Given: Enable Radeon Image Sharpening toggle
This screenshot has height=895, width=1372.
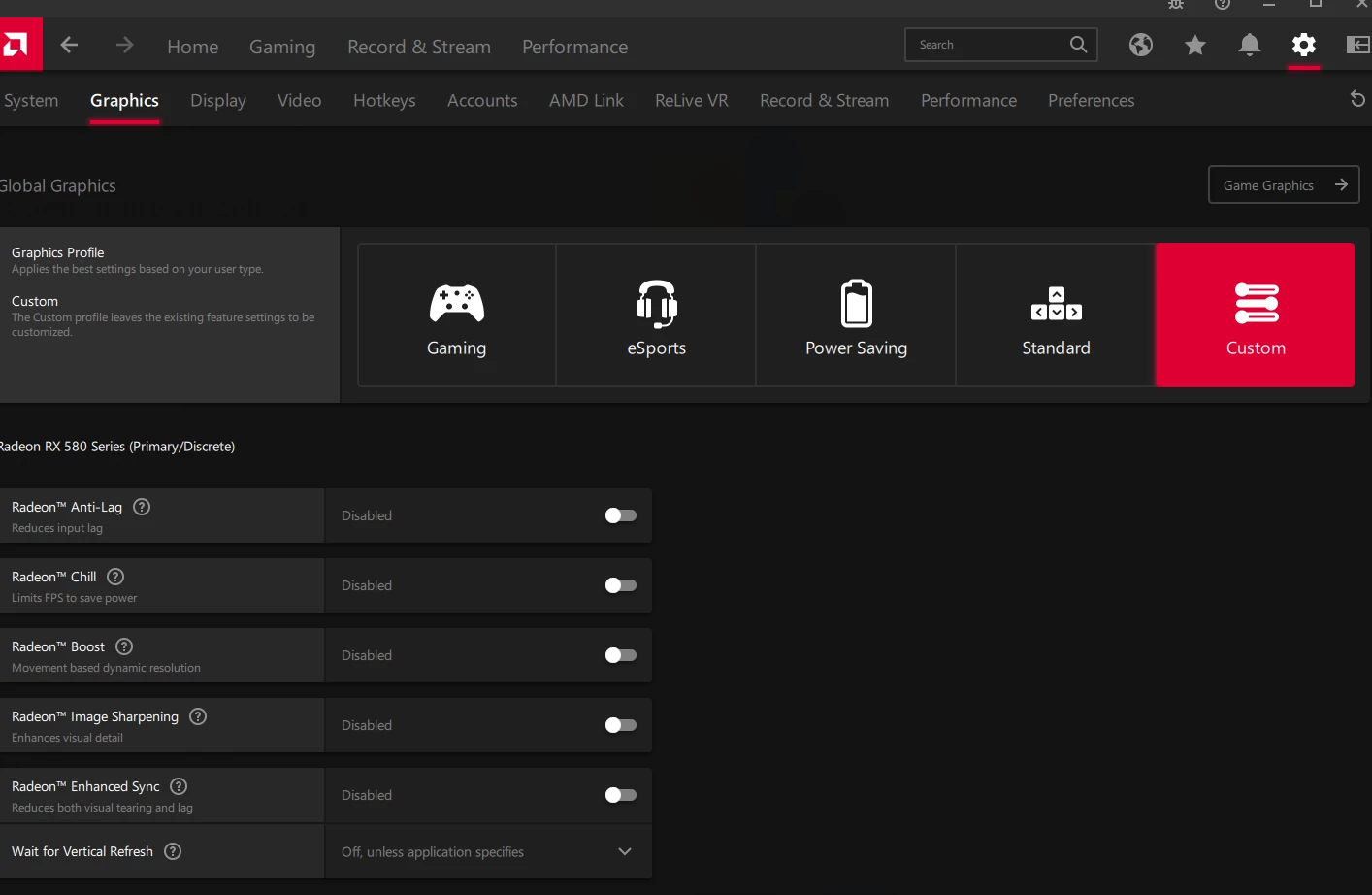Looking at the screenshot, I should click(x=621, y=725).
